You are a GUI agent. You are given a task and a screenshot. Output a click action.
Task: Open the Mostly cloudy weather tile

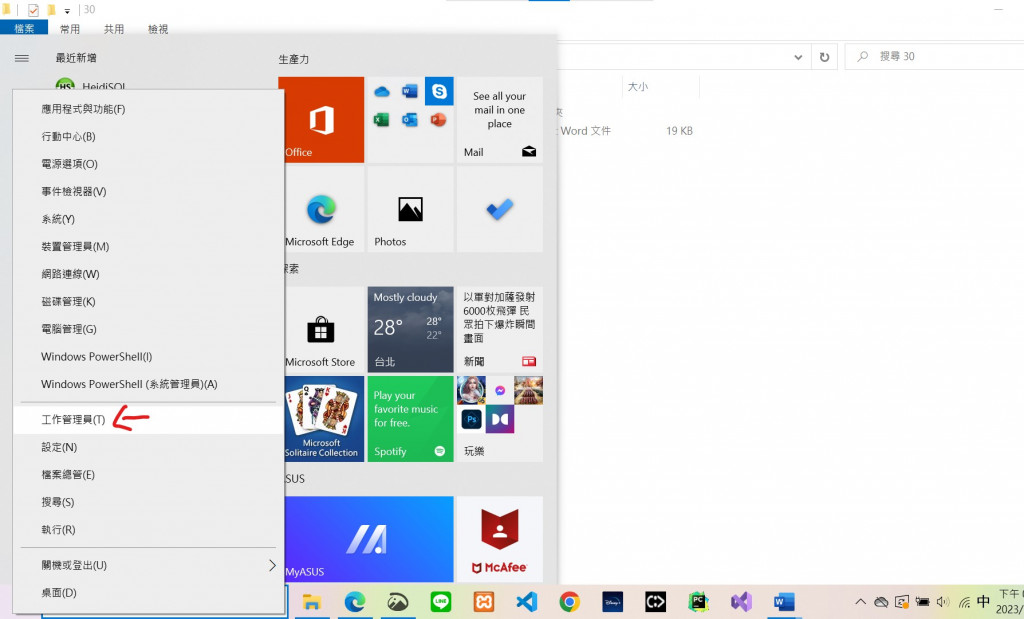[x=410, y=329]
